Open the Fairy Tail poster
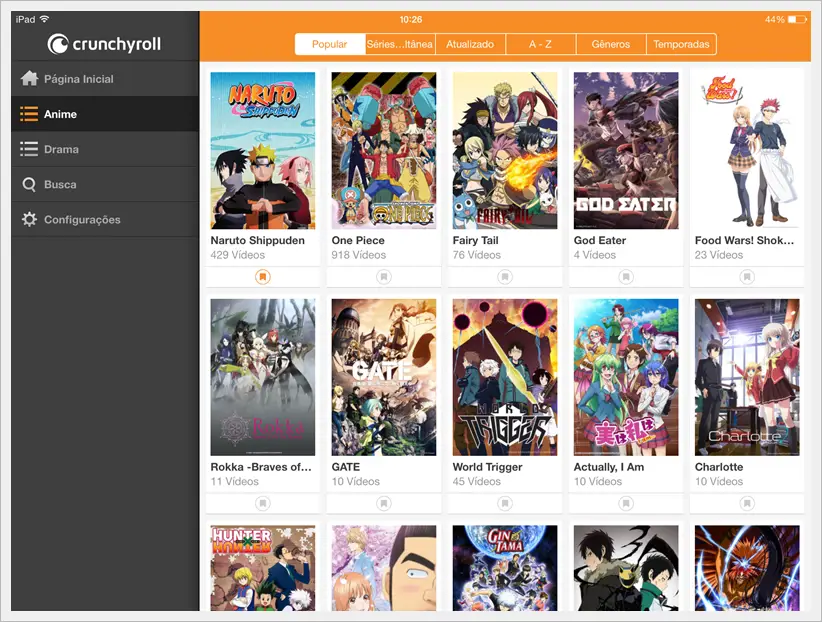Screen dimensions: 822x622 tap(505, 151)
